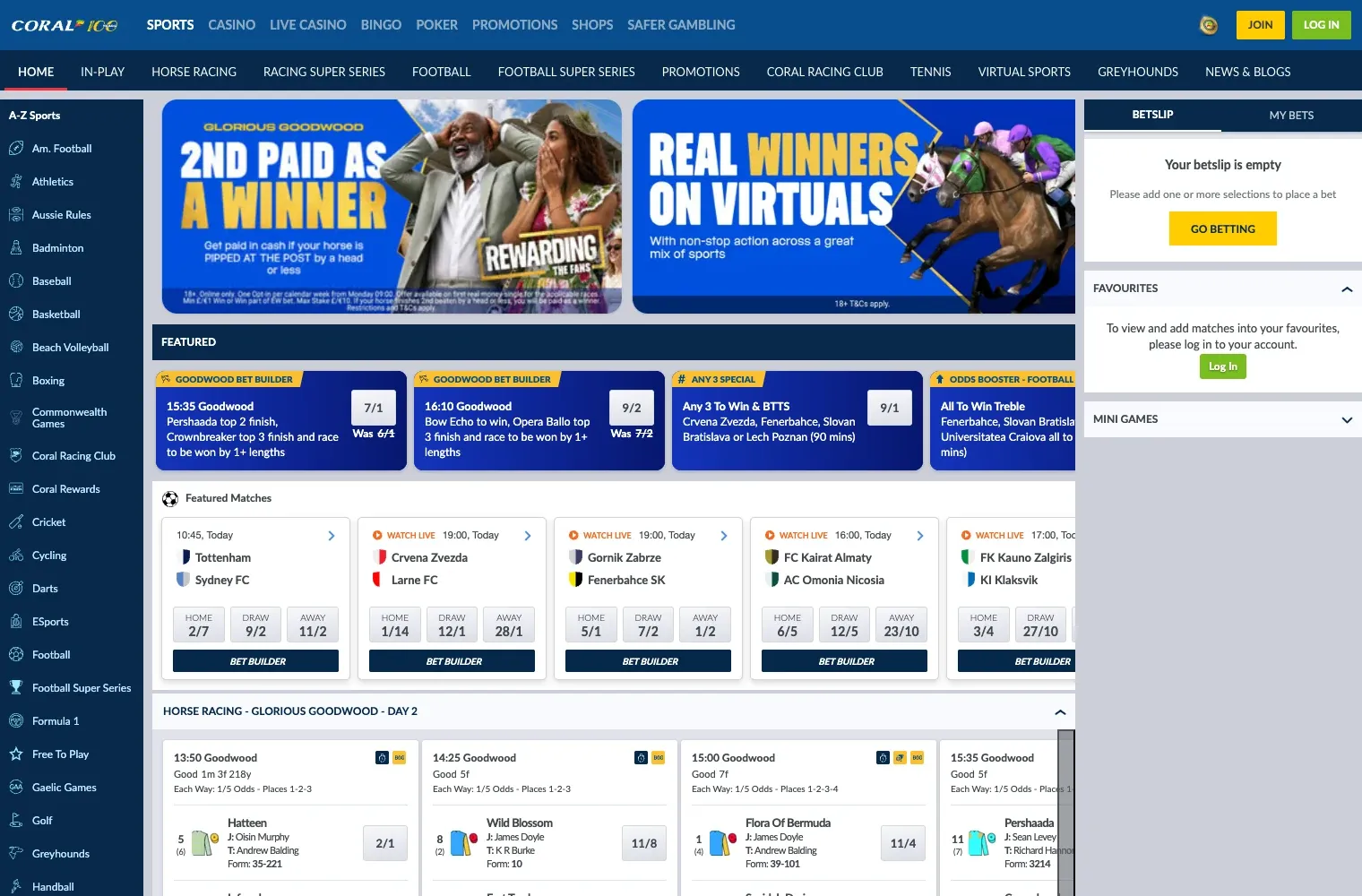Viewport: 1362px width, 896px height.
Task: Pick 15:35 Goodwood boosted 7/1 odds
Action: [374, 408]
